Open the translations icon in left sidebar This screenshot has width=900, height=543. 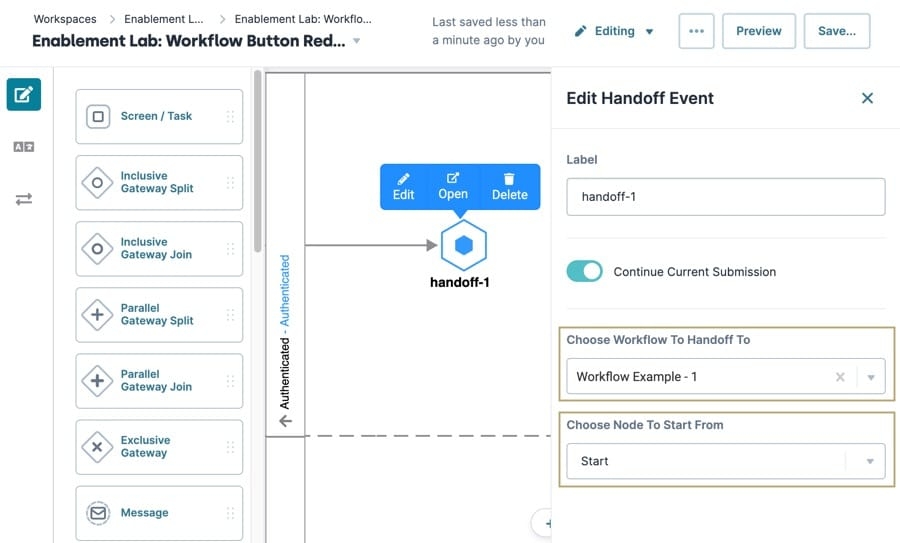coord(24,147)
